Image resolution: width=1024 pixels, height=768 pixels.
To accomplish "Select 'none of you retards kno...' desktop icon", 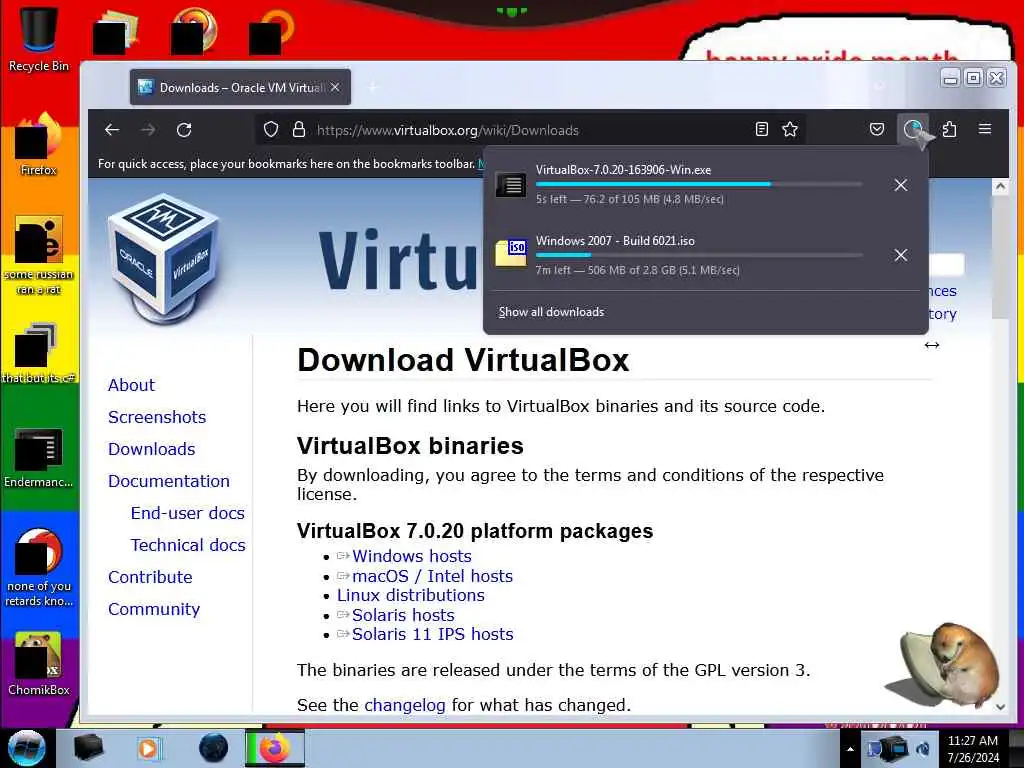I will tap(39, 567).
